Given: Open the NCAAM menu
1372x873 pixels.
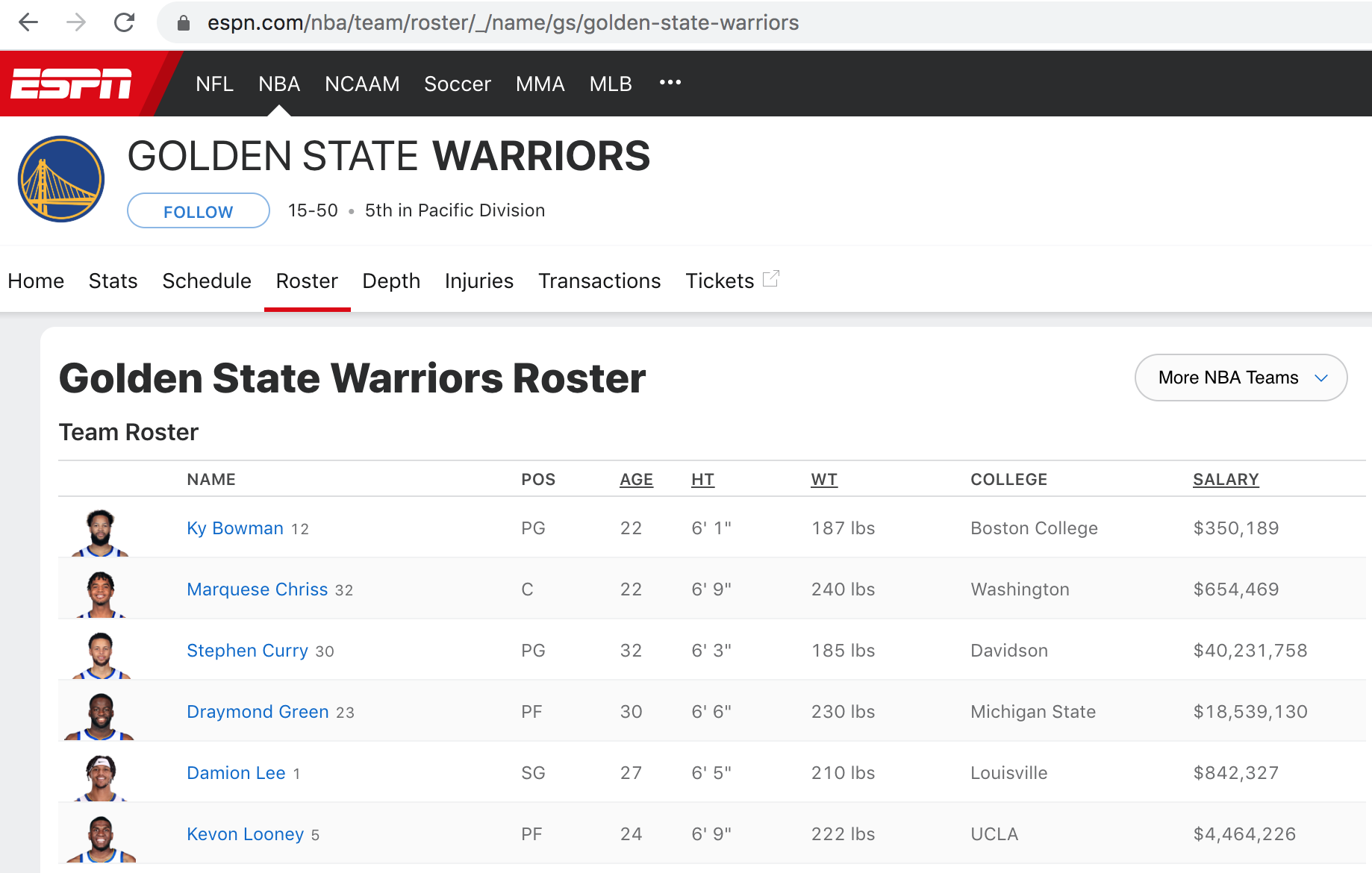Looking at the screenshot, I should click(x=362, y=84).
